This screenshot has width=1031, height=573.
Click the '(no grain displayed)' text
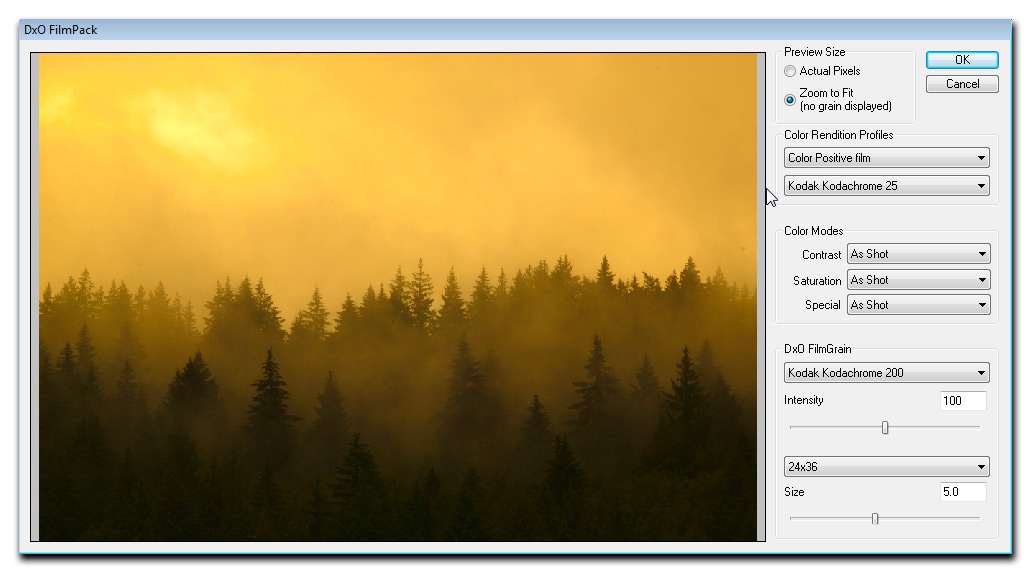pos(846,107)
